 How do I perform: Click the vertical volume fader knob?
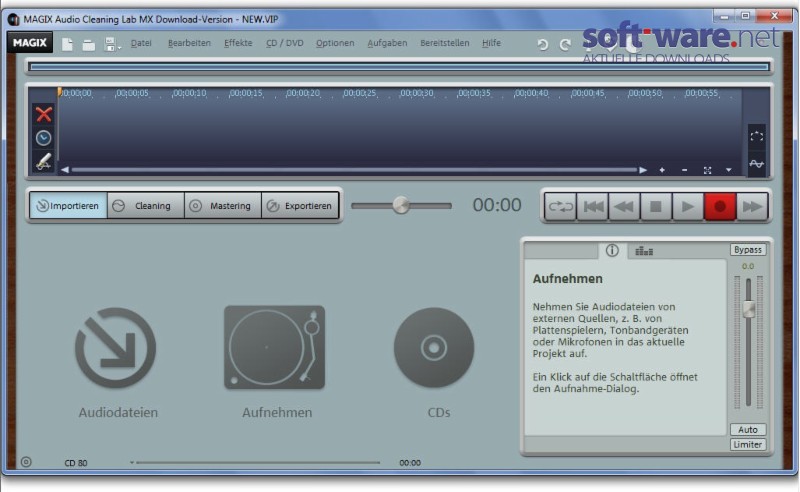(x=748, y=309)
